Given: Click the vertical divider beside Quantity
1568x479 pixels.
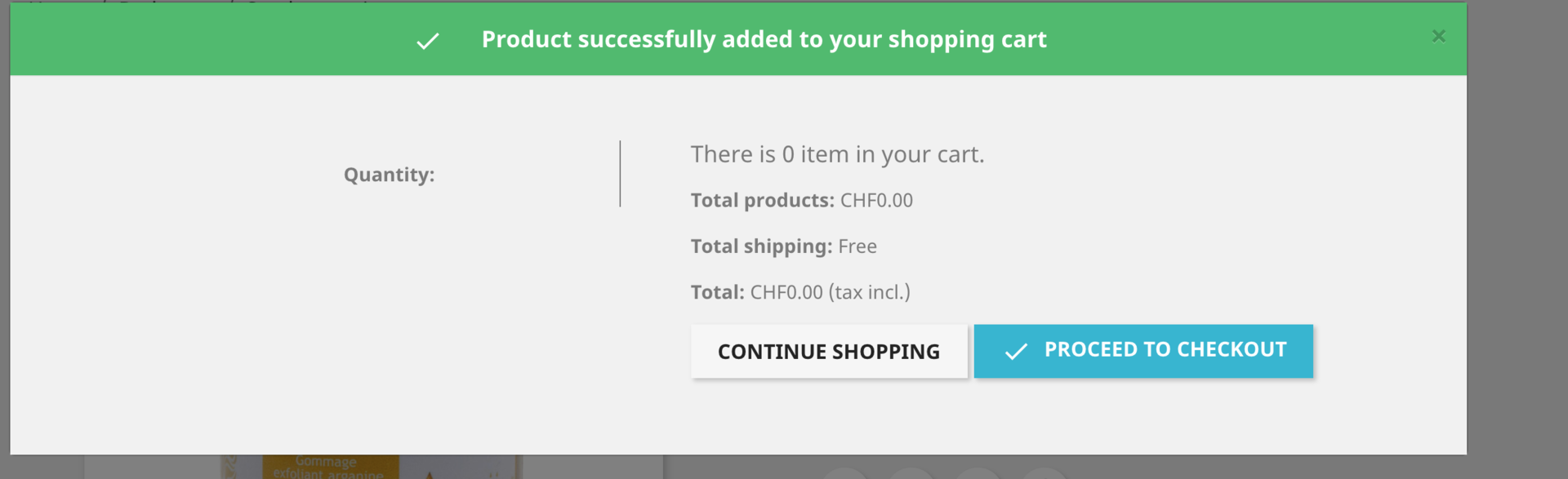Looking at the screenshot, I should click(x=620, y=174).
